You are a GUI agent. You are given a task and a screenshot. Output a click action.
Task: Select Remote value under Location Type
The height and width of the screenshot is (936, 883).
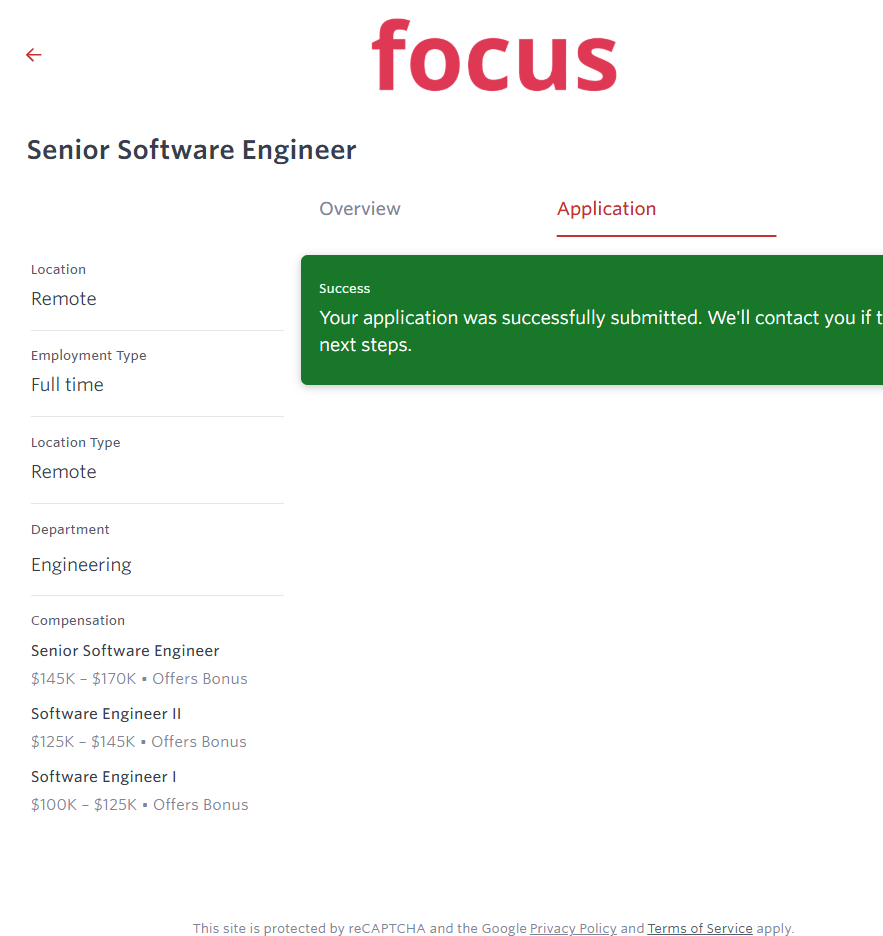[64, 472]
